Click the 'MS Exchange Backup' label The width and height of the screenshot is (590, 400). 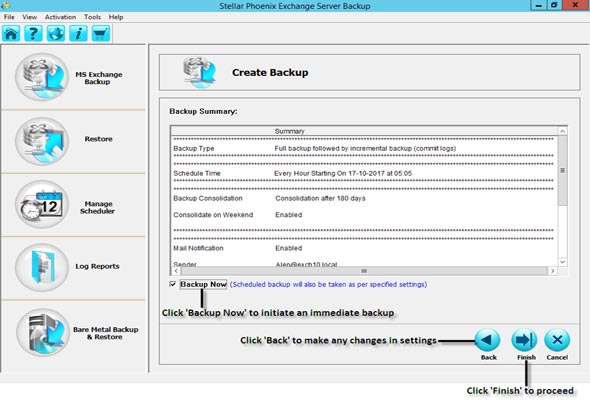point(99,78)
